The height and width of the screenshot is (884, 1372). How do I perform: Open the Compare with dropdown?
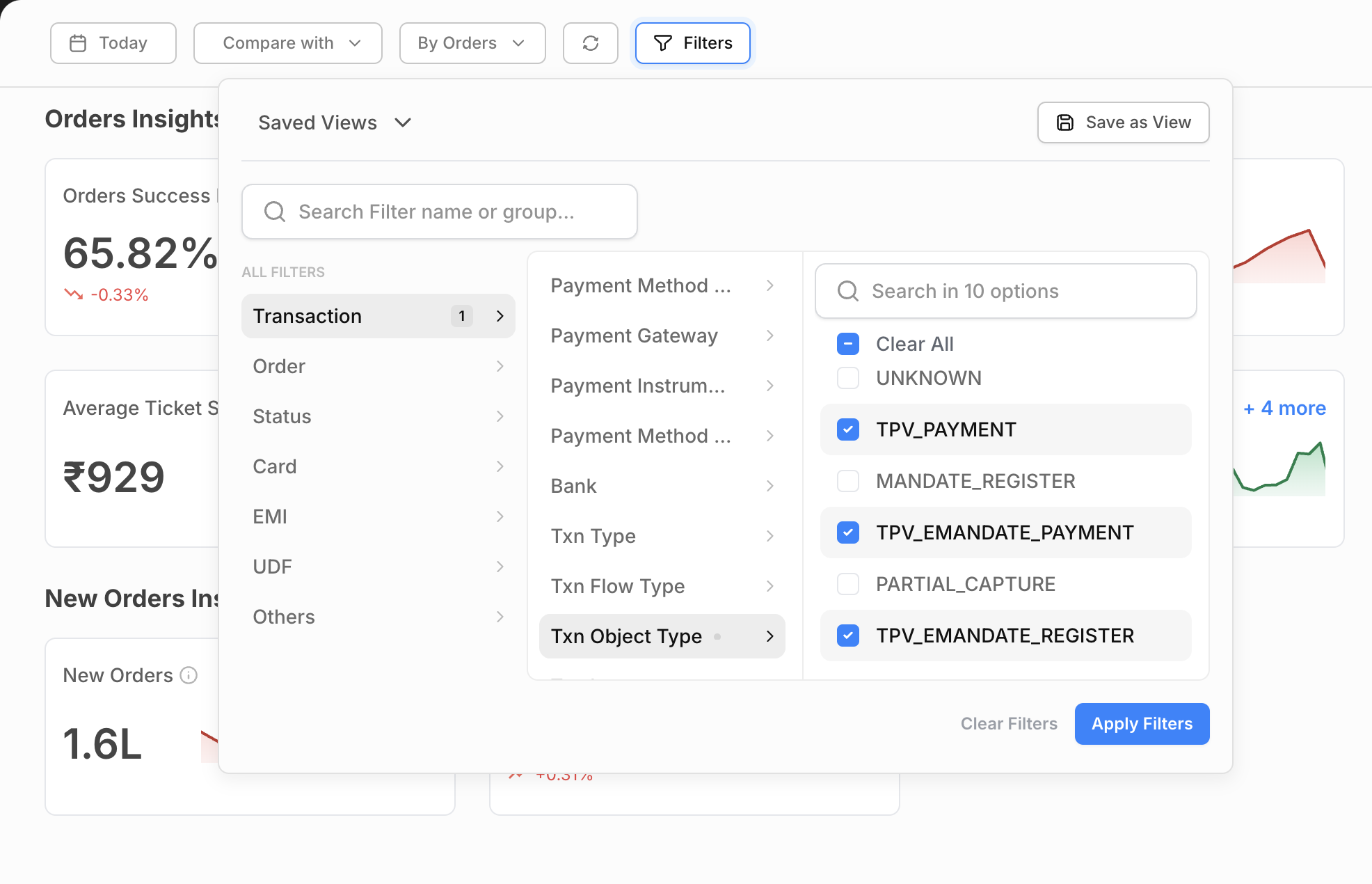pos(287,43)
